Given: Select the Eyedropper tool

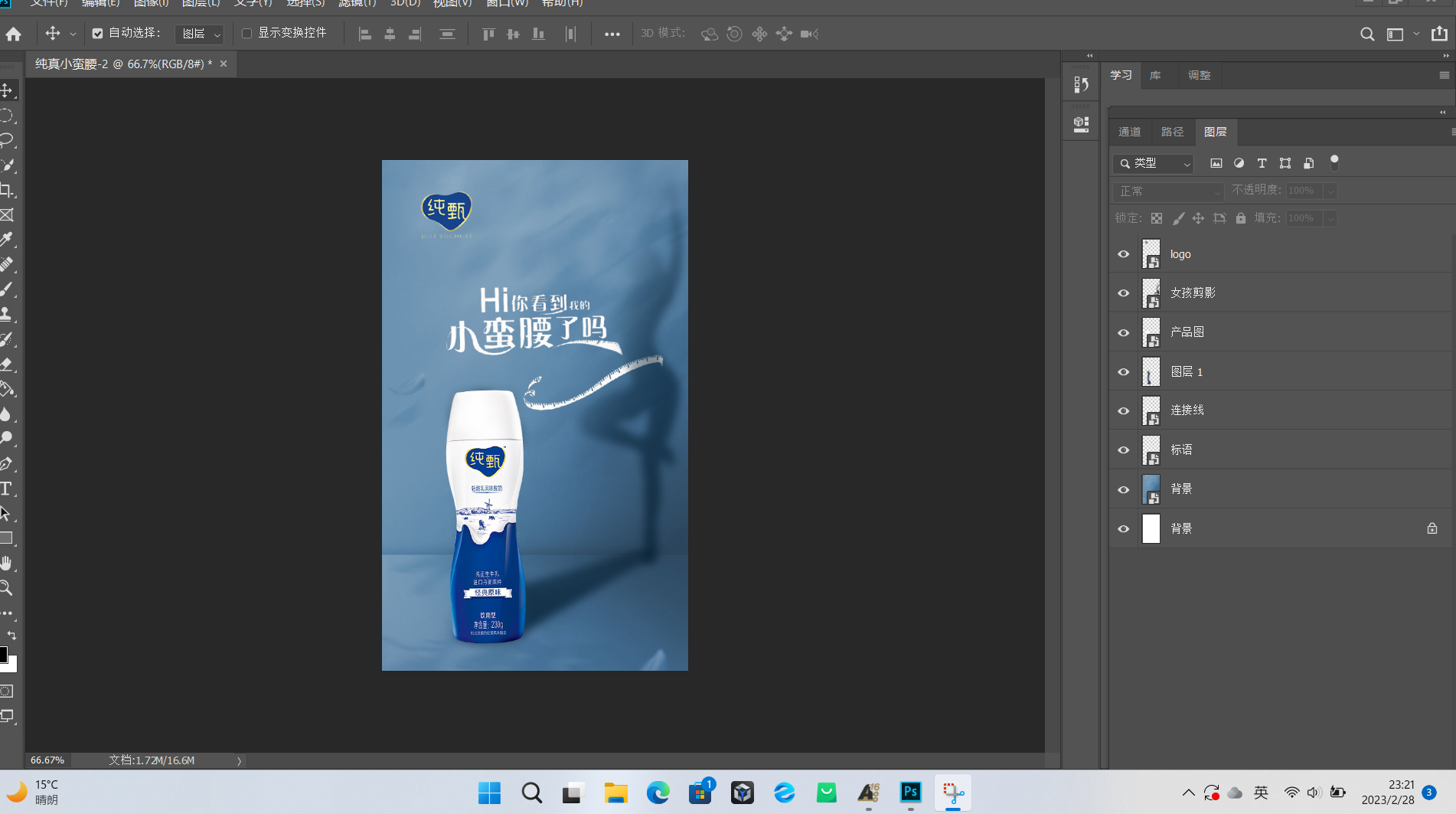Looking at the screenshot, I should coord(6,240).
